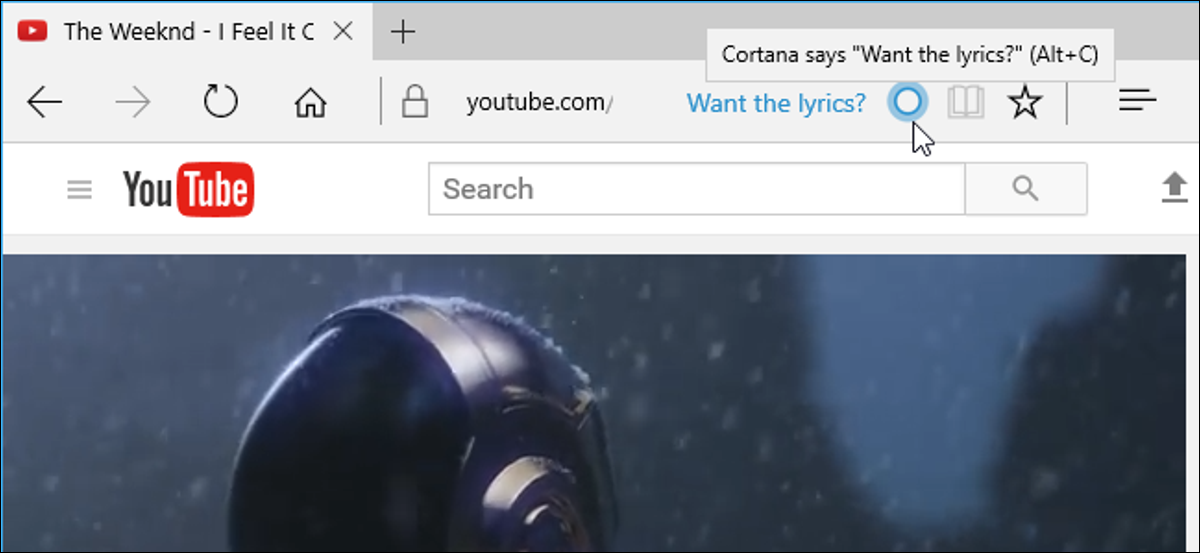This screenshot has width=1200, height=553.
Task: Click the video player area
Action: click(593, 403)
